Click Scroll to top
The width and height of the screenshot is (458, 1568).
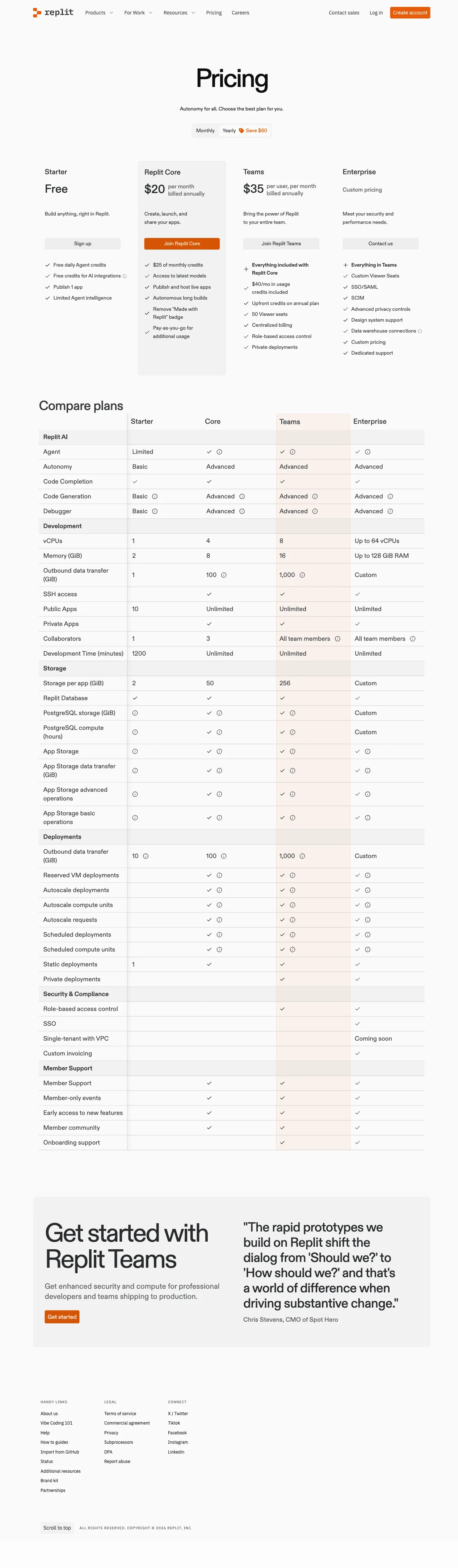pyautogui.click(x=57, y=1528)
